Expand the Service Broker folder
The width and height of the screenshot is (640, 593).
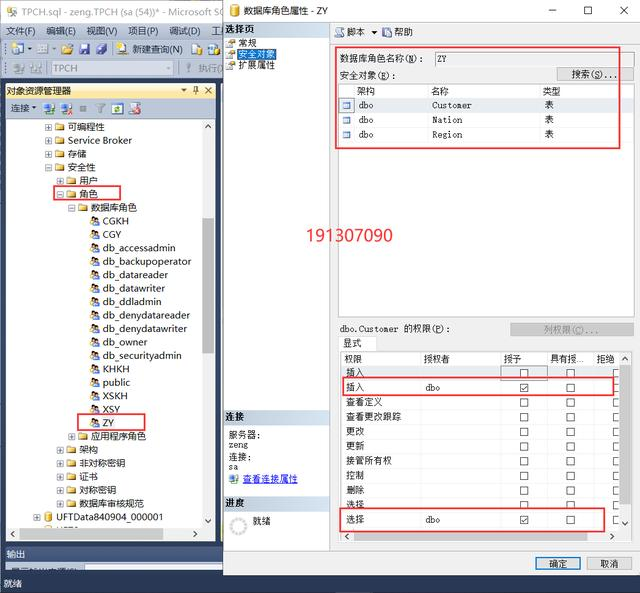click(x=48, y=141)
